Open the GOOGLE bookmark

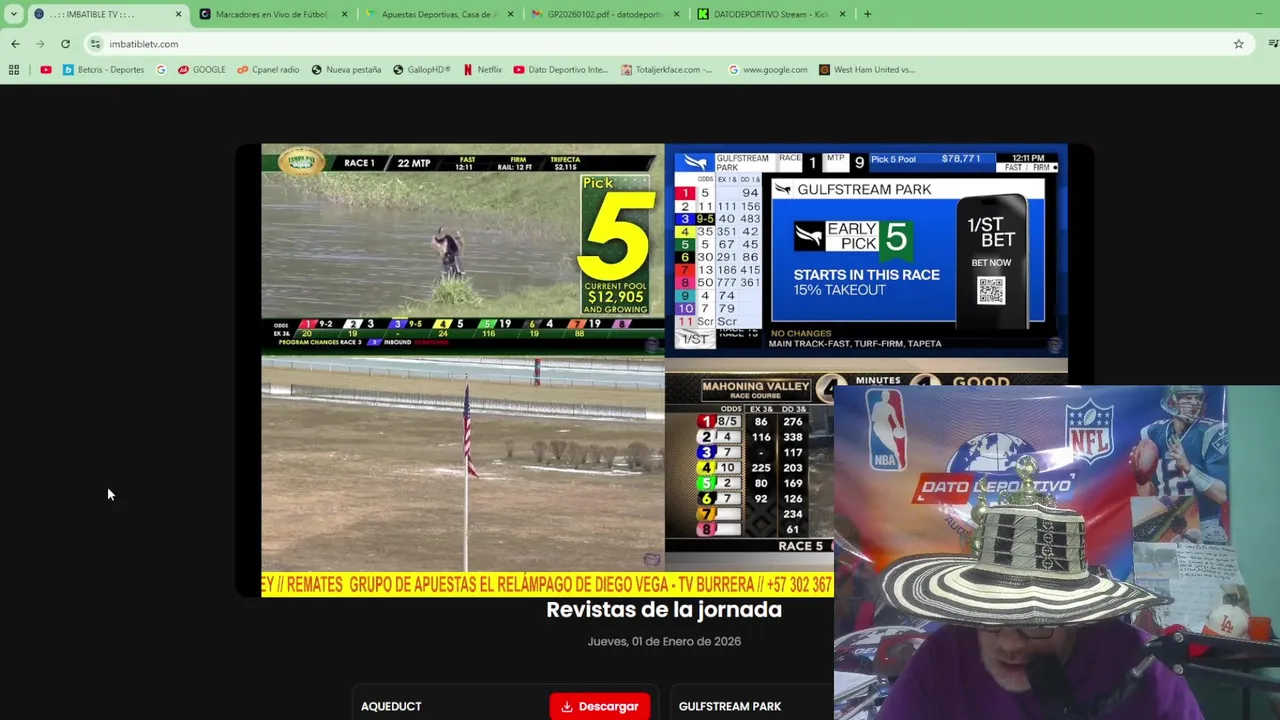202,70
